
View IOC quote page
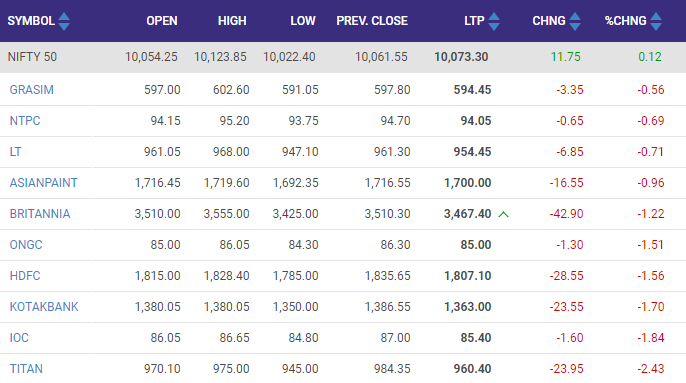(x=19, y=338)
